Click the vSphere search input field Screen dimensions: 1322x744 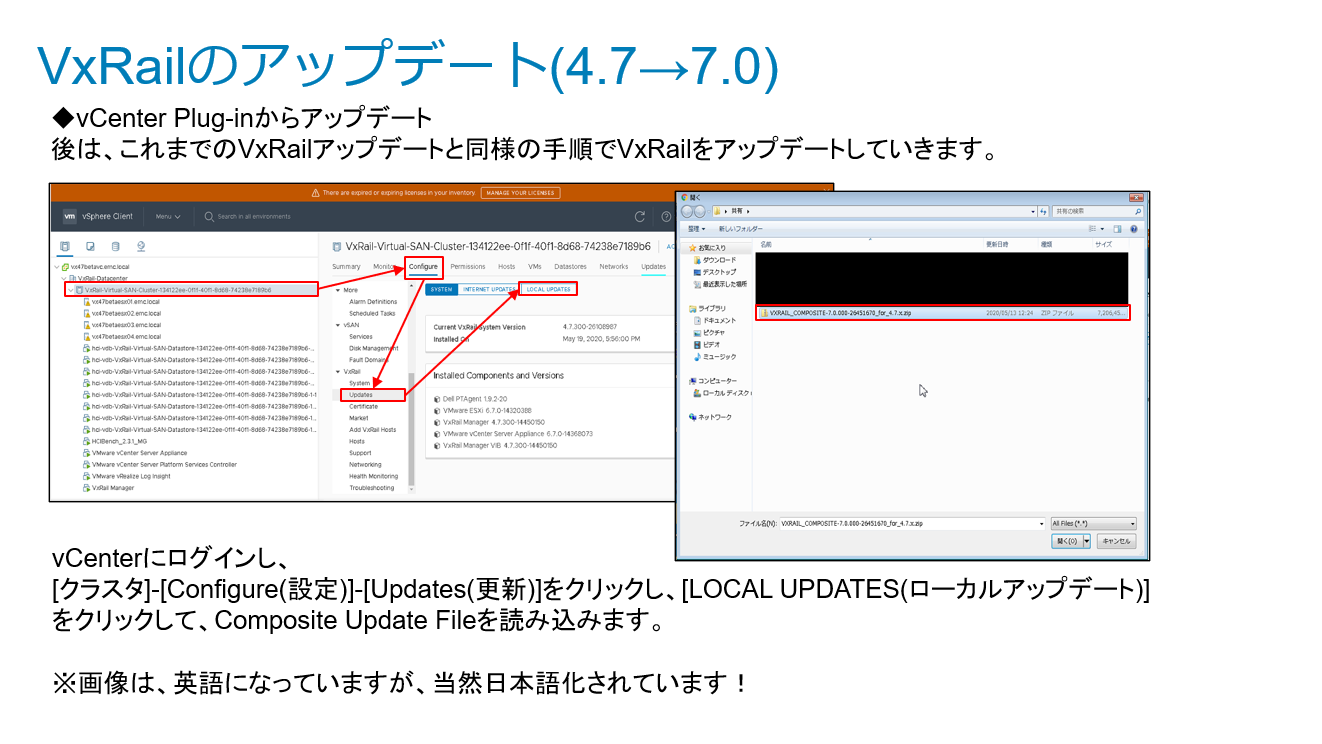(x=256, y=216)
